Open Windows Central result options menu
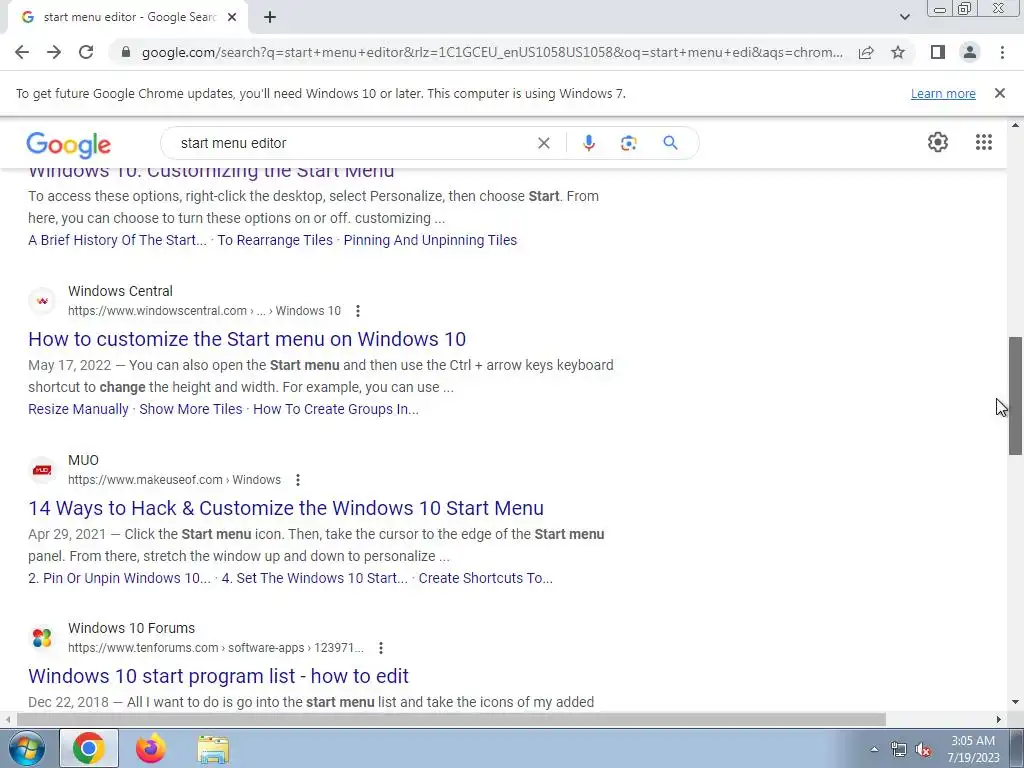1024x768 pixels. tap(357, 311)
